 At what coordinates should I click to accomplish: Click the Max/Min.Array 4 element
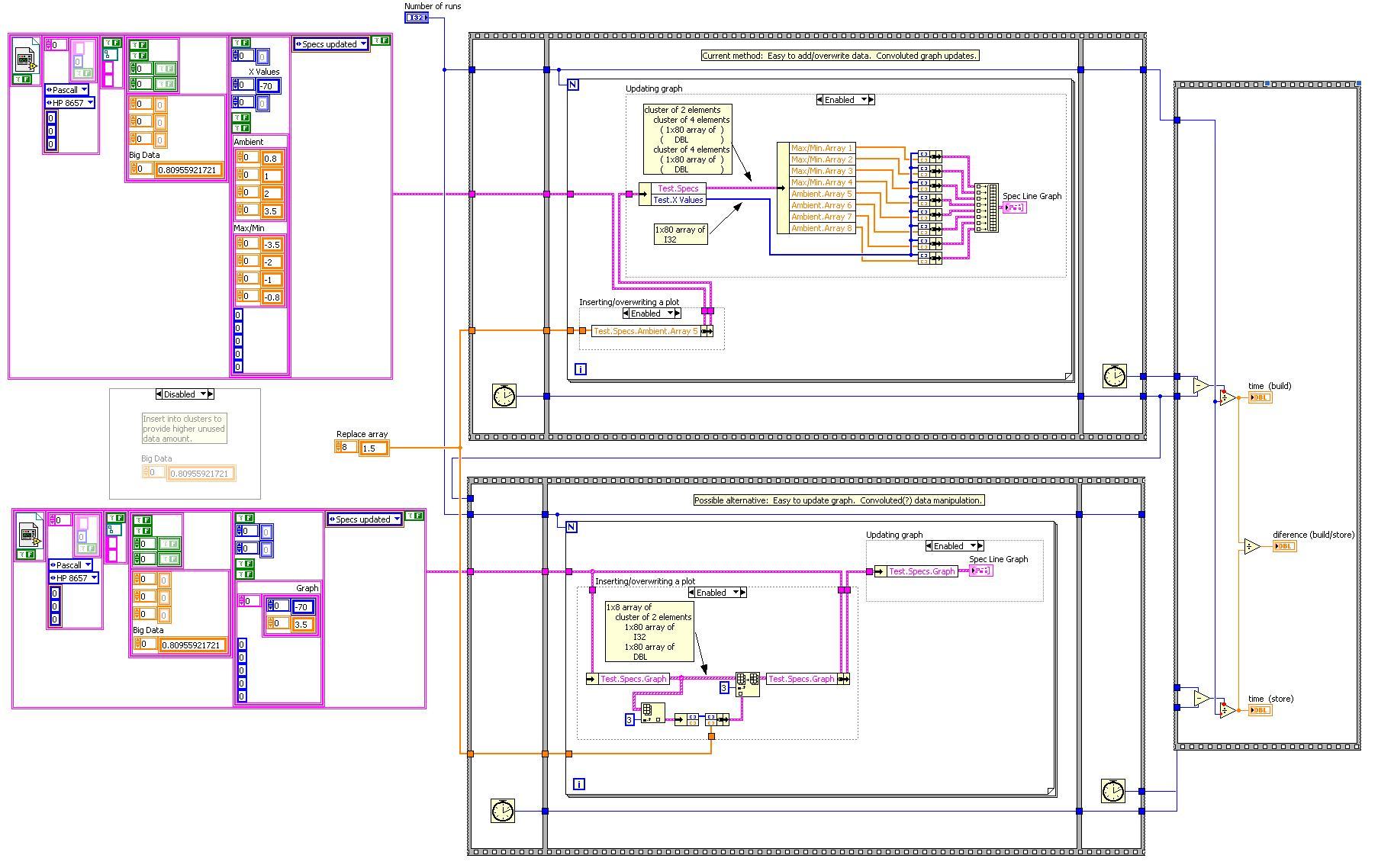tap(822, 182)
